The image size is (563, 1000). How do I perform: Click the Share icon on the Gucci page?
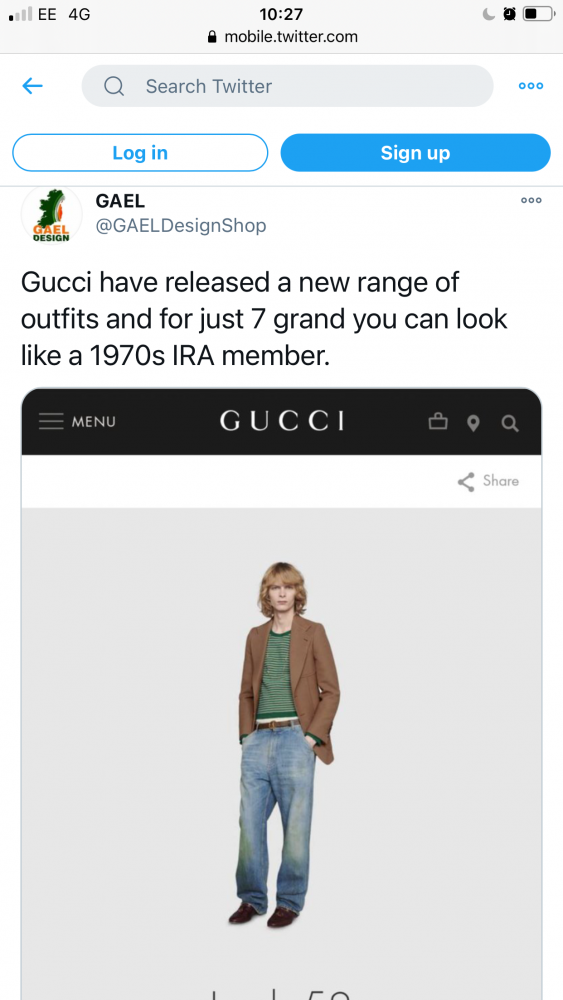pos(466,482)
